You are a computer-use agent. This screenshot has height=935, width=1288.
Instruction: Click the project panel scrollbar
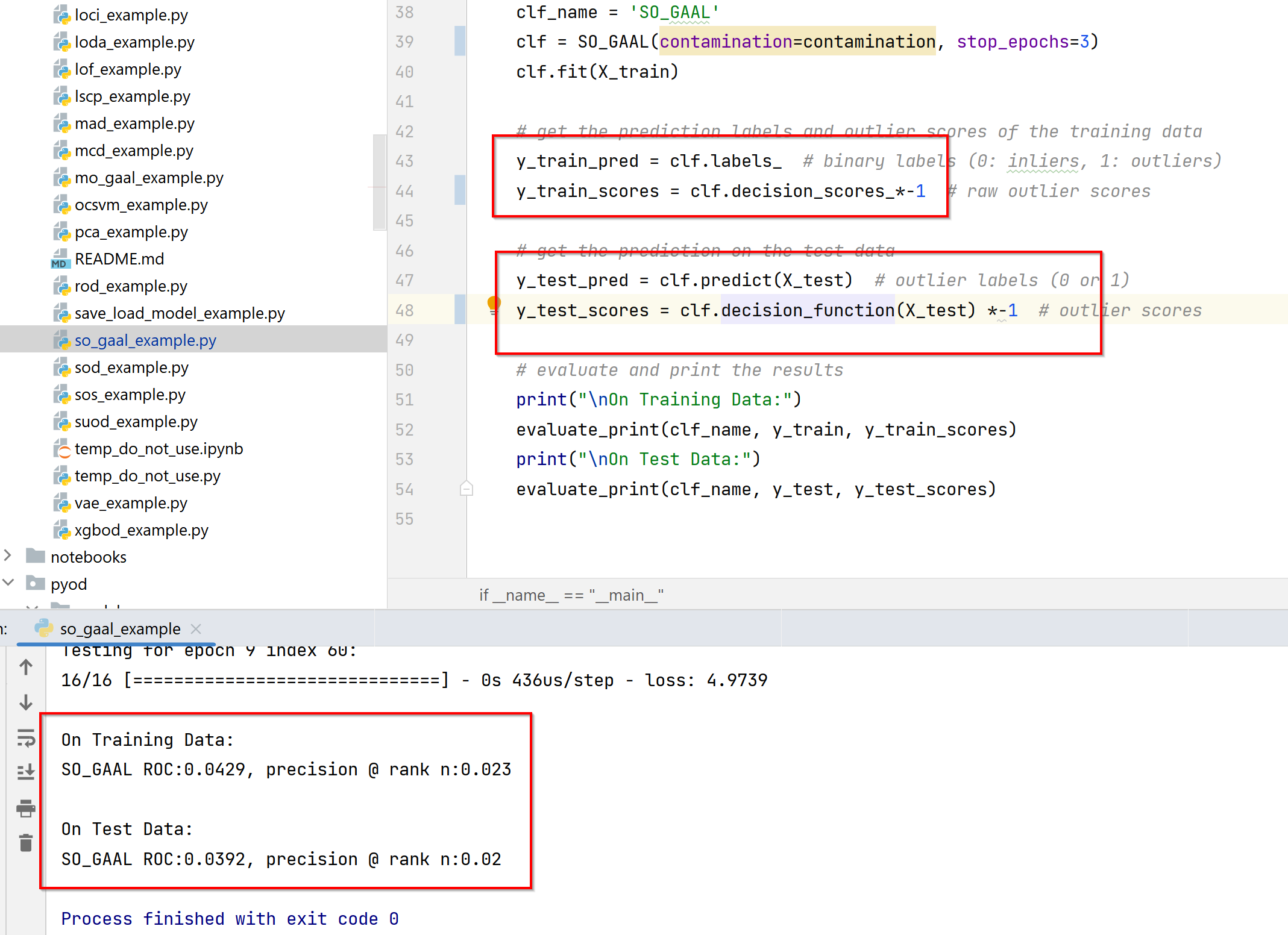380,181
